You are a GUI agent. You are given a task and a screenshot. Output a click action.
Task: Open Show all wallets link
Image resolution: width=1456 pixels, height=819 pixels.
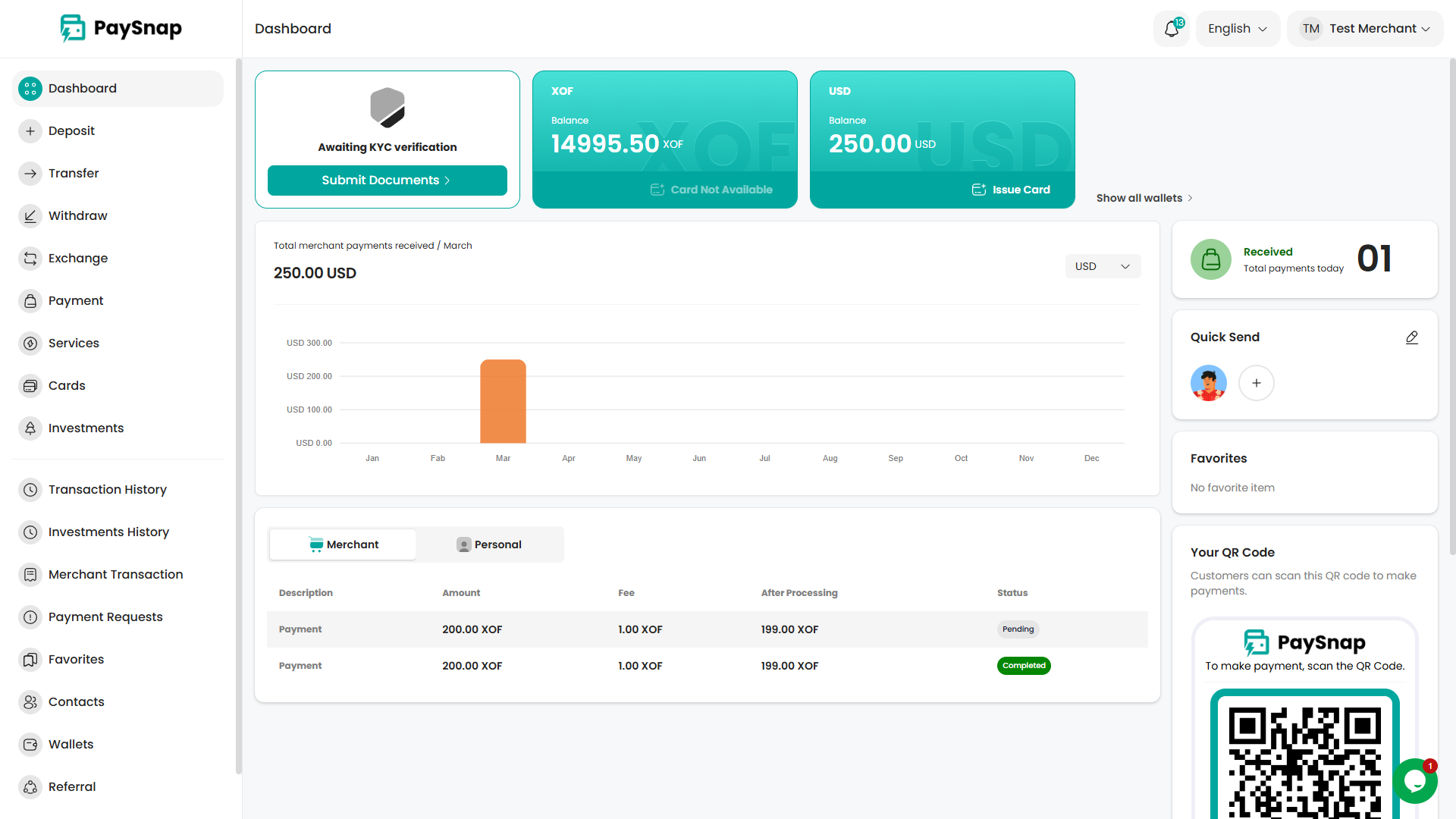1144,198
